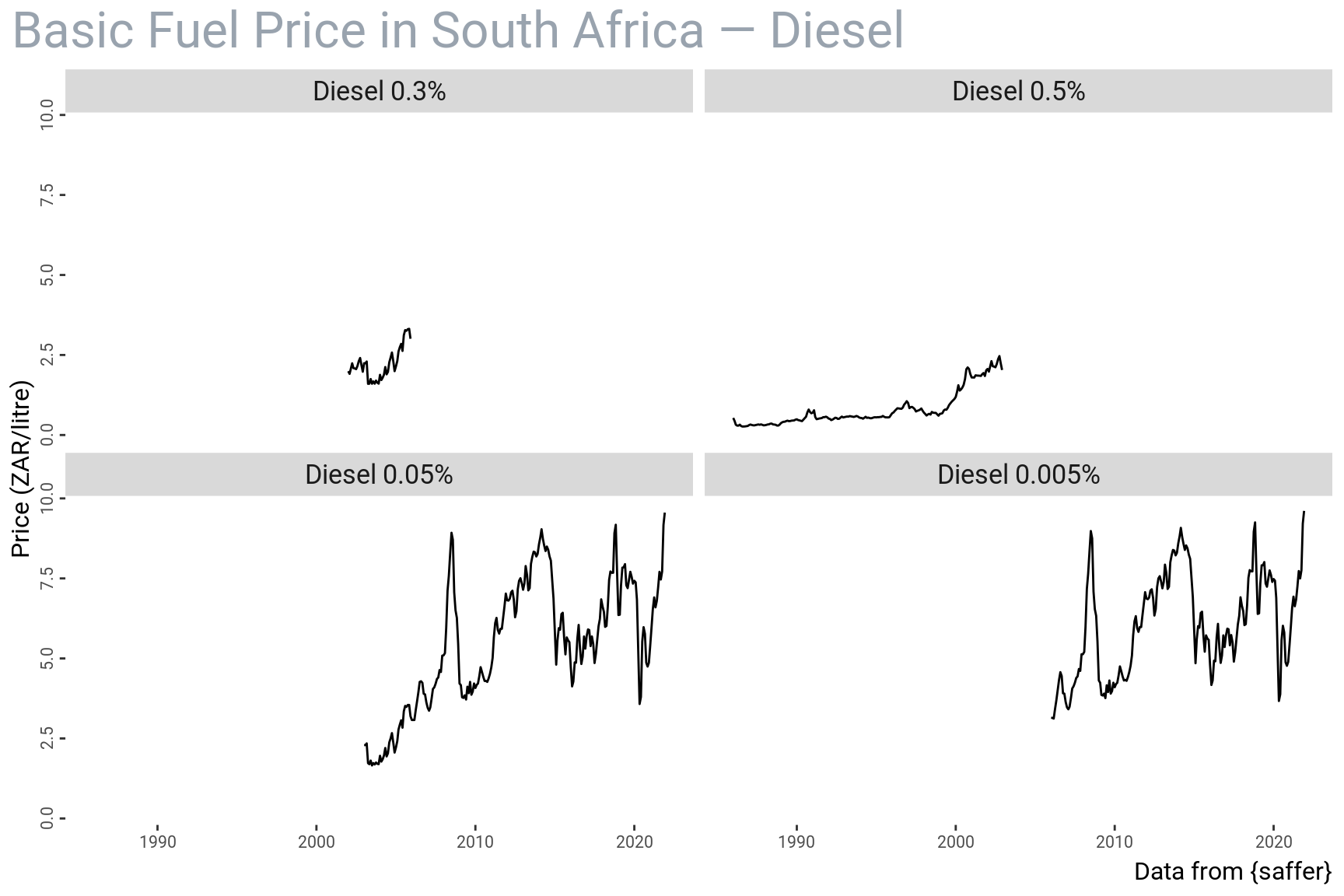
Task: Click the bottom-row 0.0 y-axis tick label
Action: (x=47, y=818)
